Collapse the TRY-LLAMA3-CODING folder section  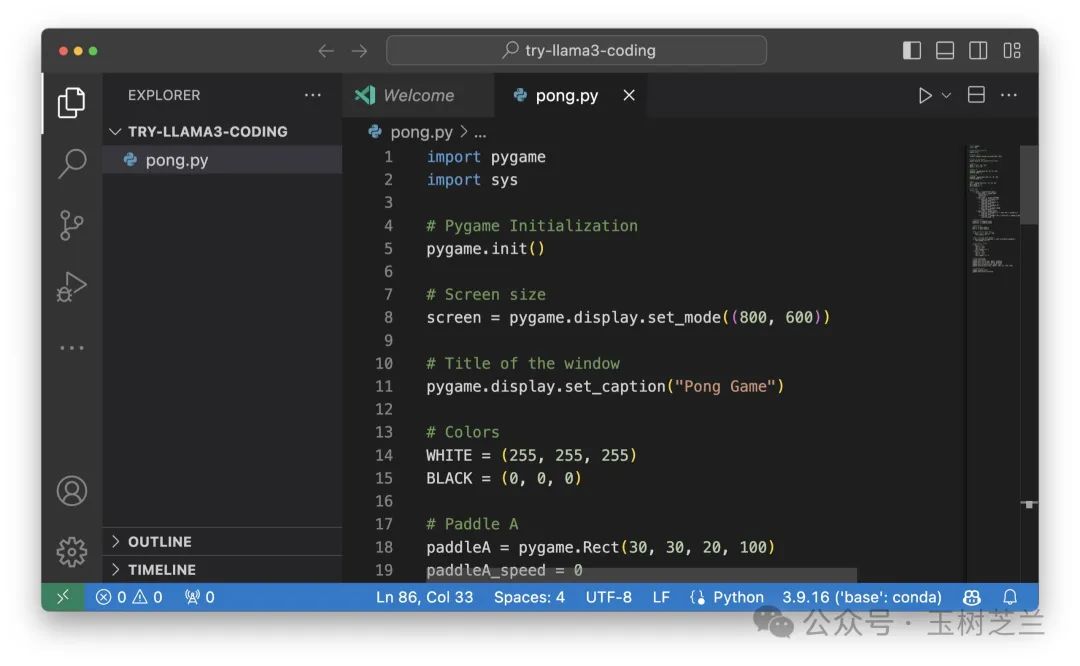point(222,132)
